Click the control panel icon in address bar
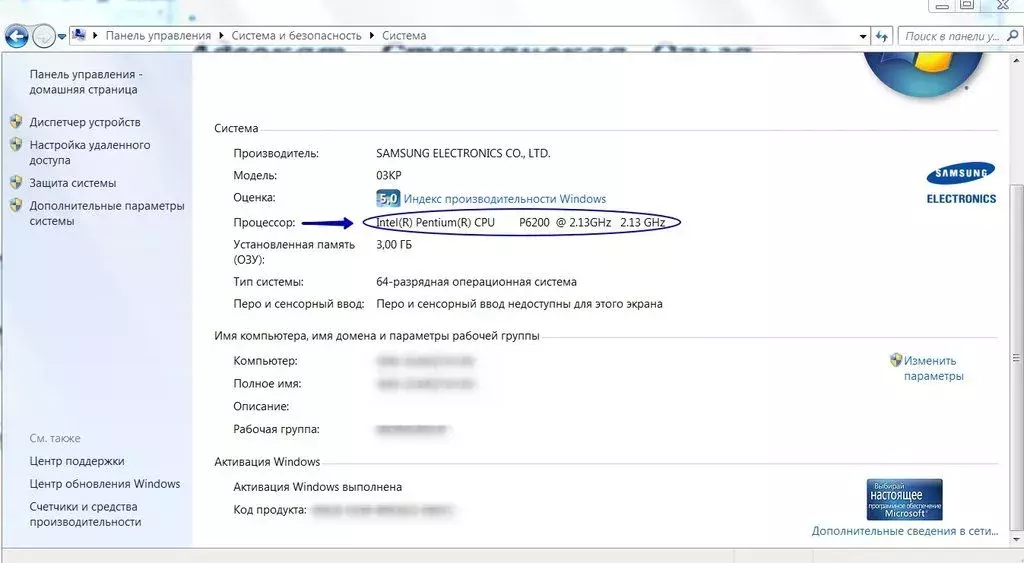 click(79, 35)
